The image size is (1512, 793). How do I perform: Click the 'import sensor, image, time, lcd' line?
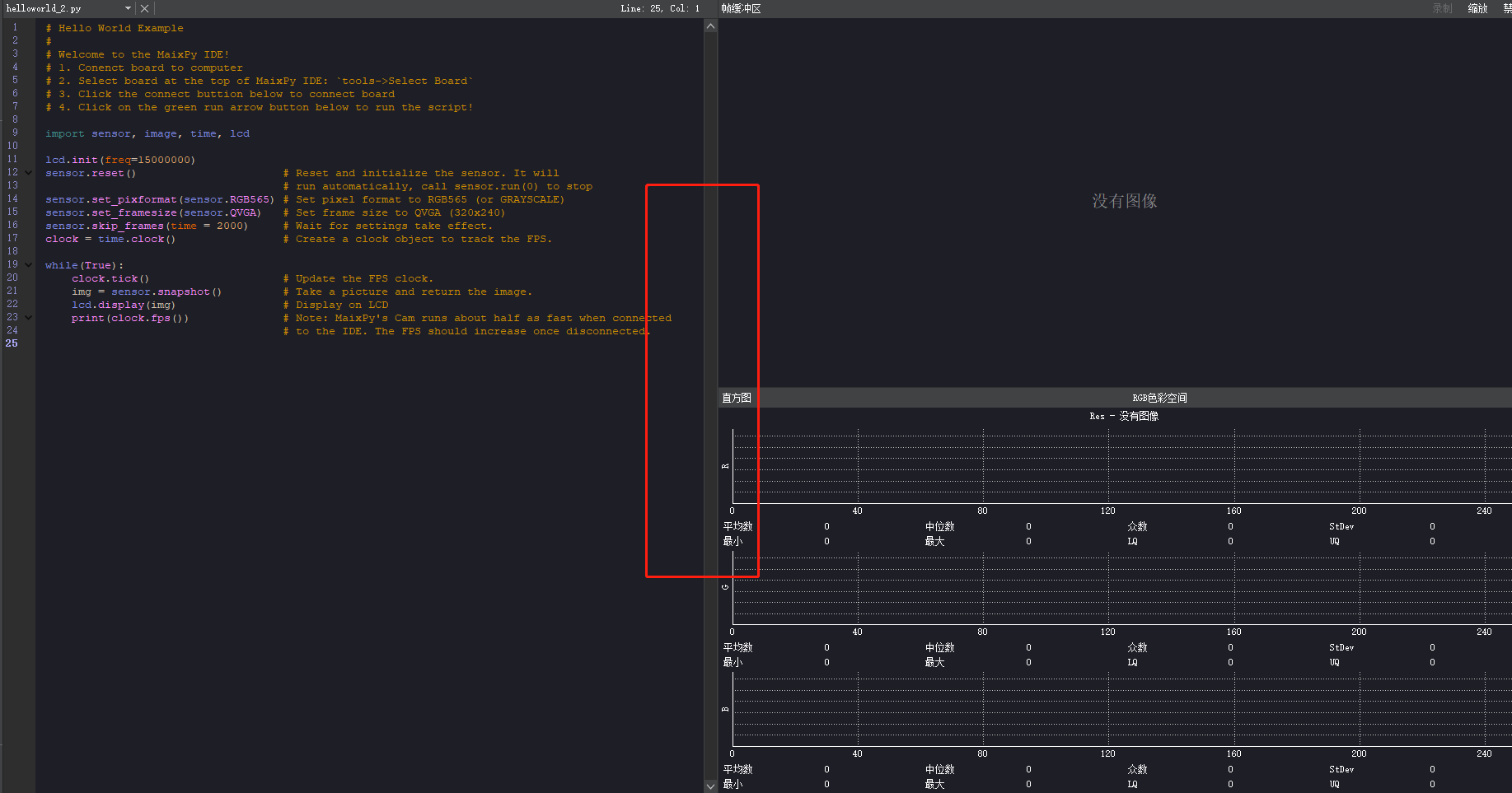coord(147,133)
